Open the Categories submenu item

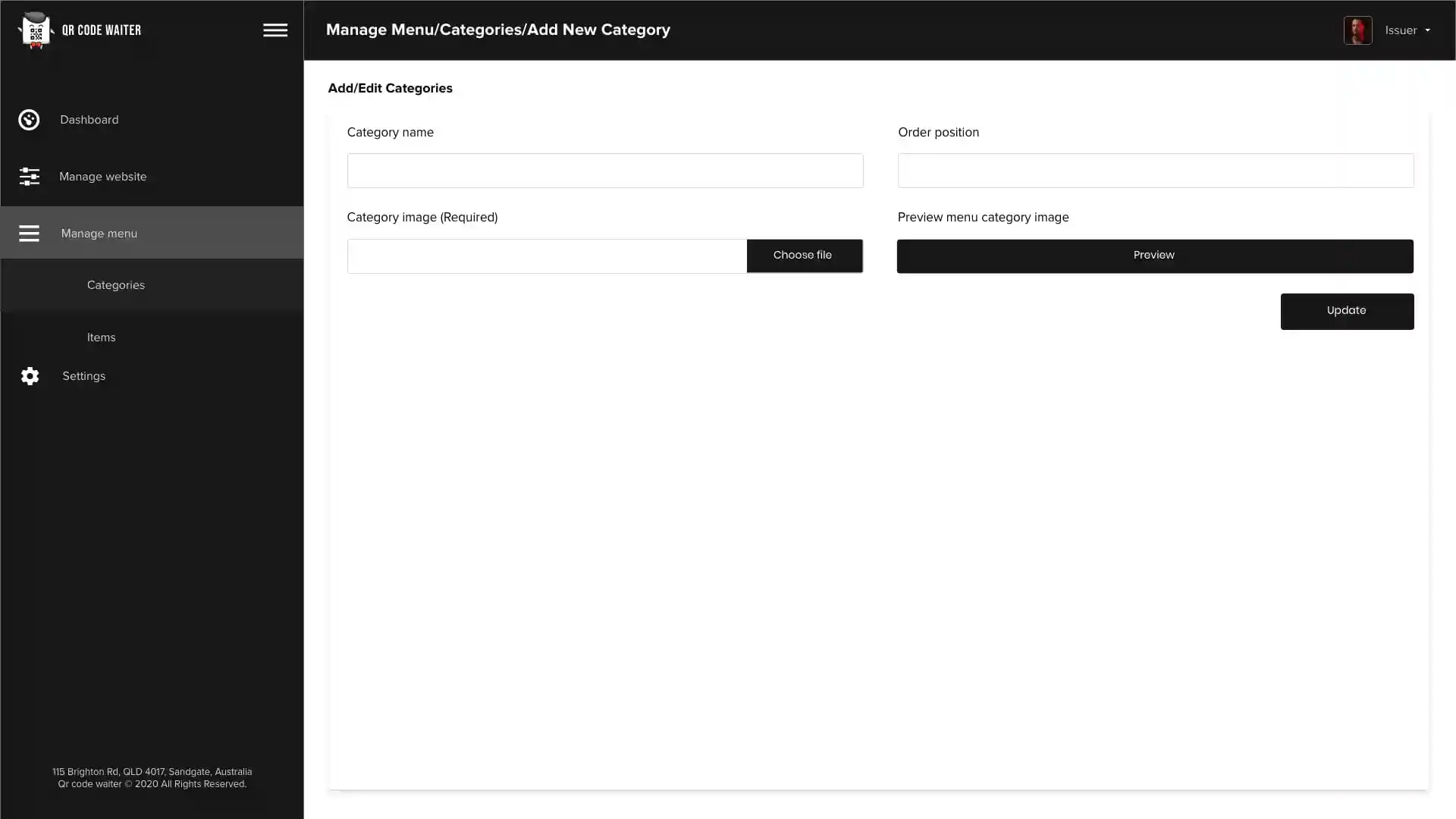click(x=115, y=285)
